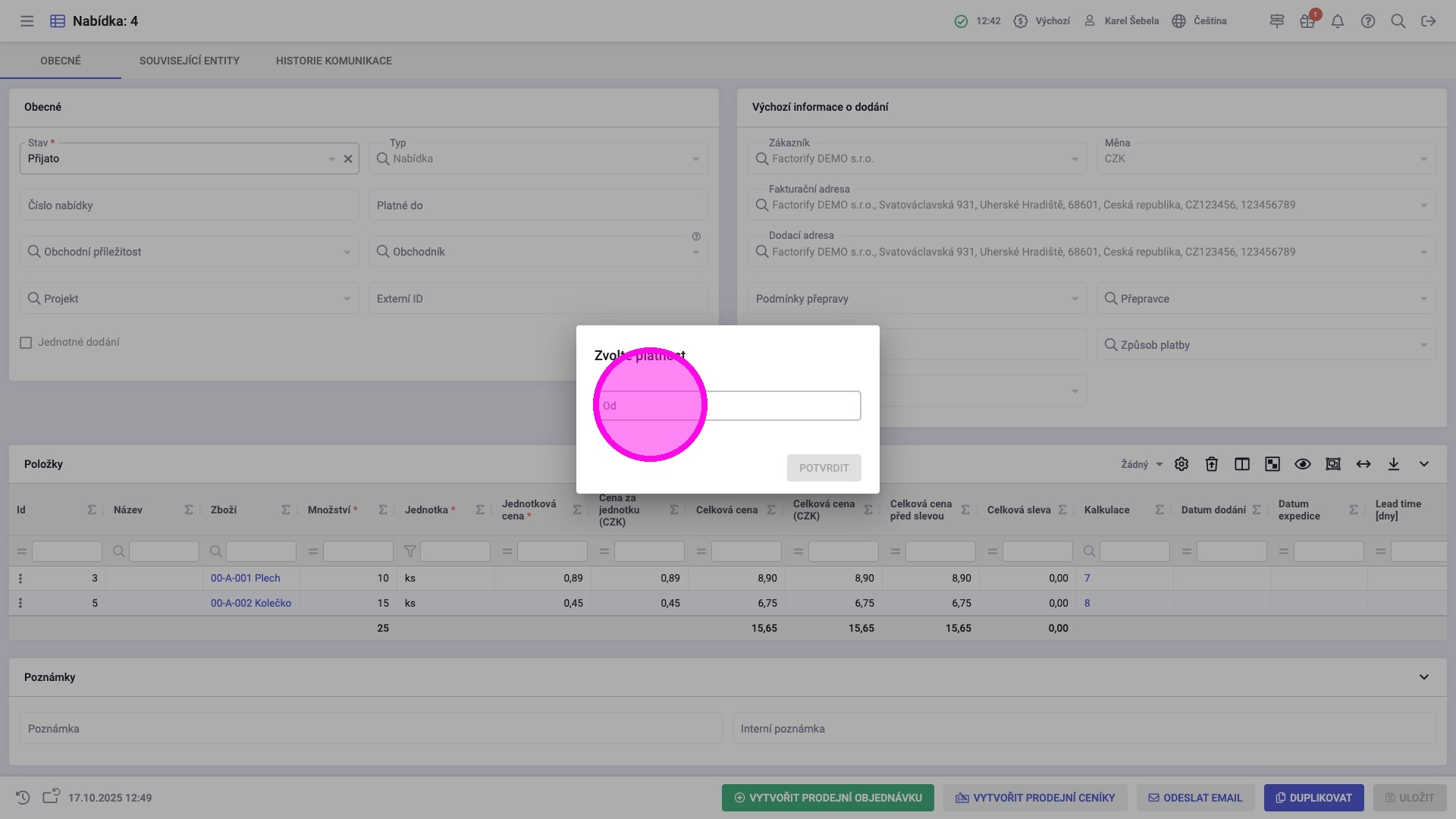Open the Historie komunikace tab
This screenshot has width=1456, height=819.
(x=334, y=61)
